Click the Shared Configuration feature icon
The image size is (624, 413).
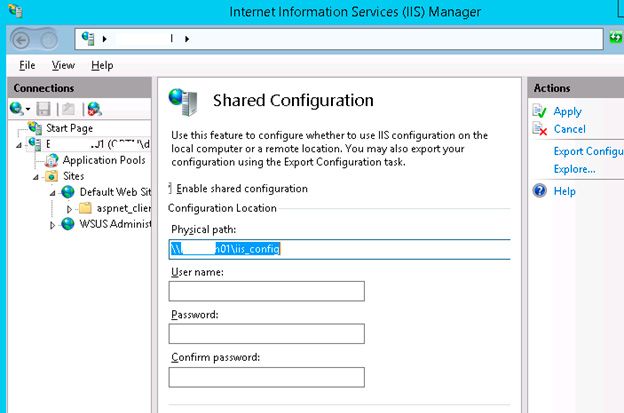(x=183, y=102)
